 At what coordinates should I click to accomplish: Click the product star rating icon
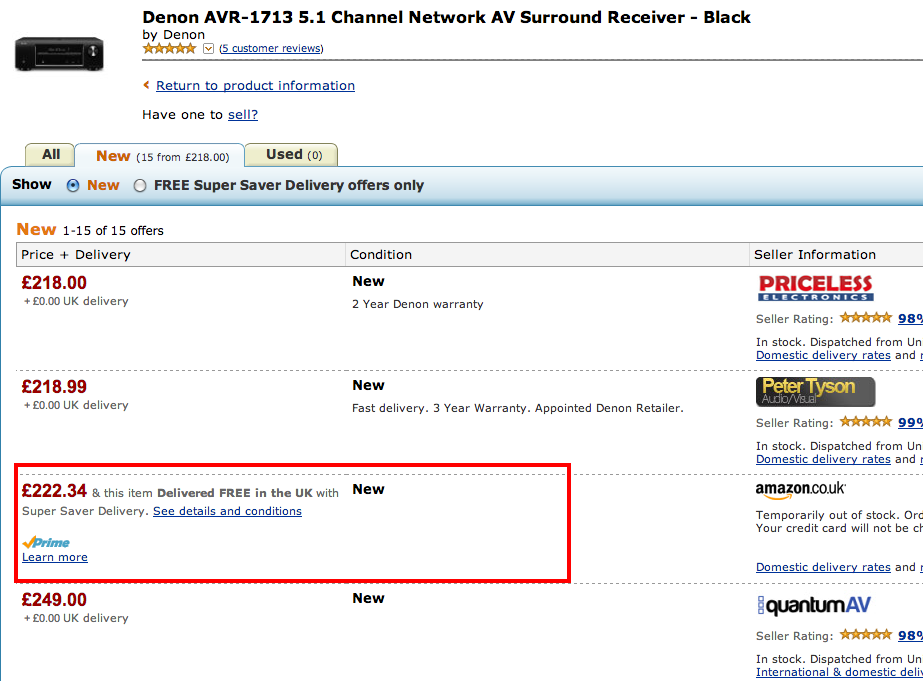pyautogui.click(x=169, y=48)
